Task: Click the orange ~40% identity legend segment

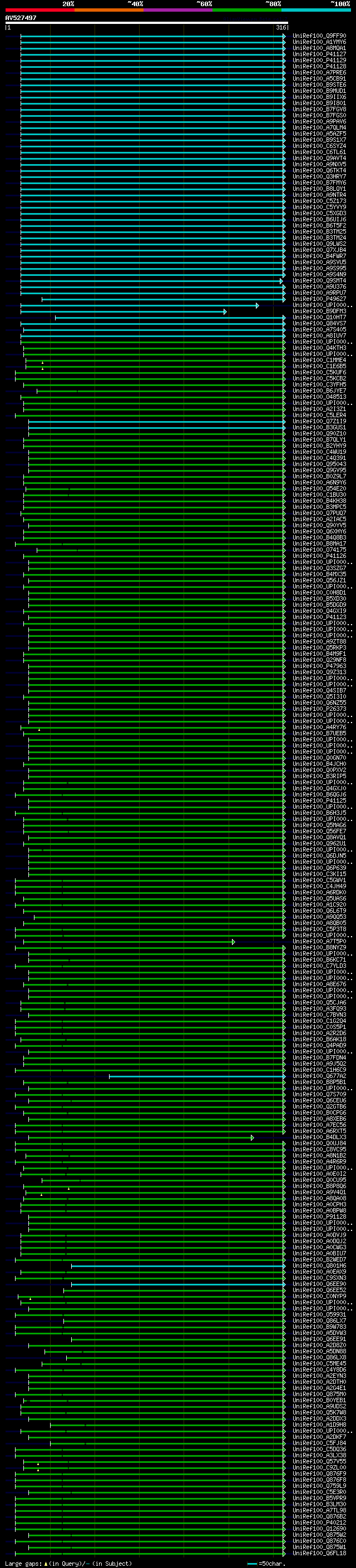Action: 109,10
